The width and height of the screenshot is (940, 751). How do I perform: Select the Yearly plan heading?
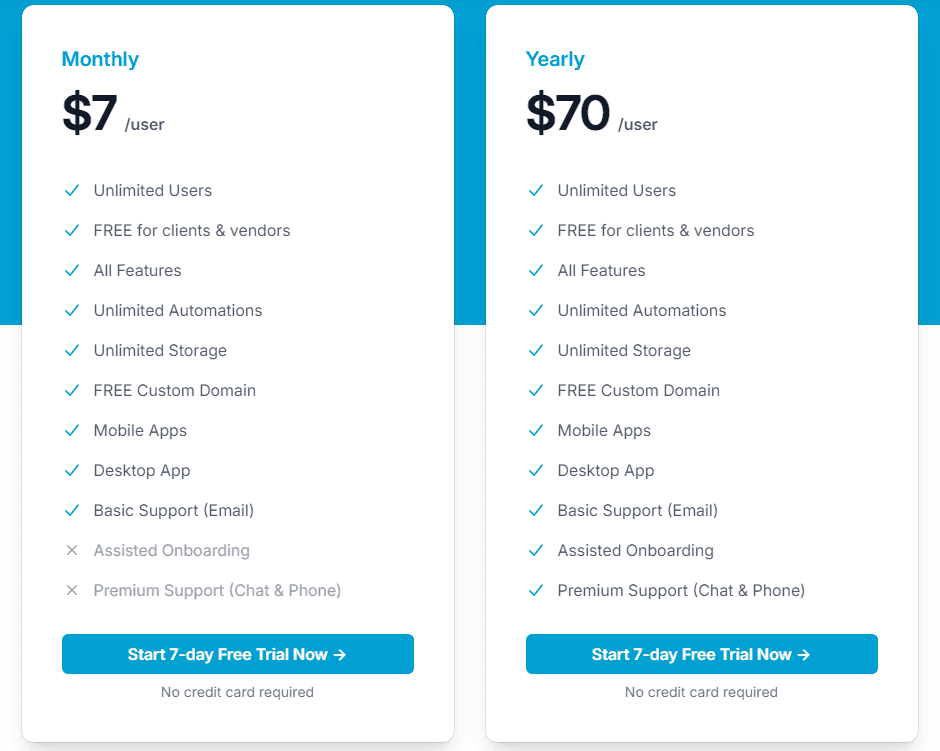point(555,59)
